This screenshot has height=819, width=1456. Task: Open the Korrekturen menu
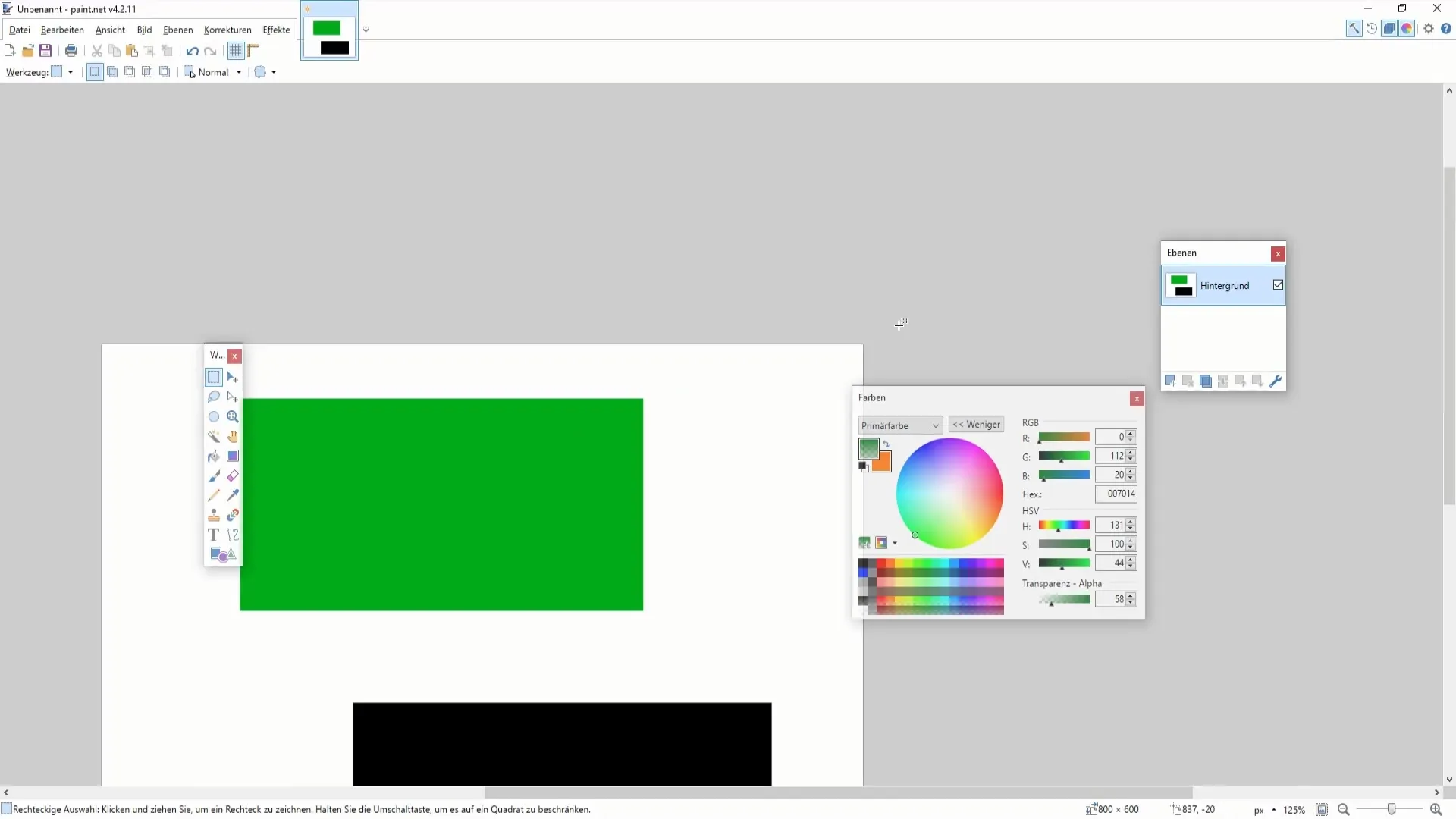(227, 29)
